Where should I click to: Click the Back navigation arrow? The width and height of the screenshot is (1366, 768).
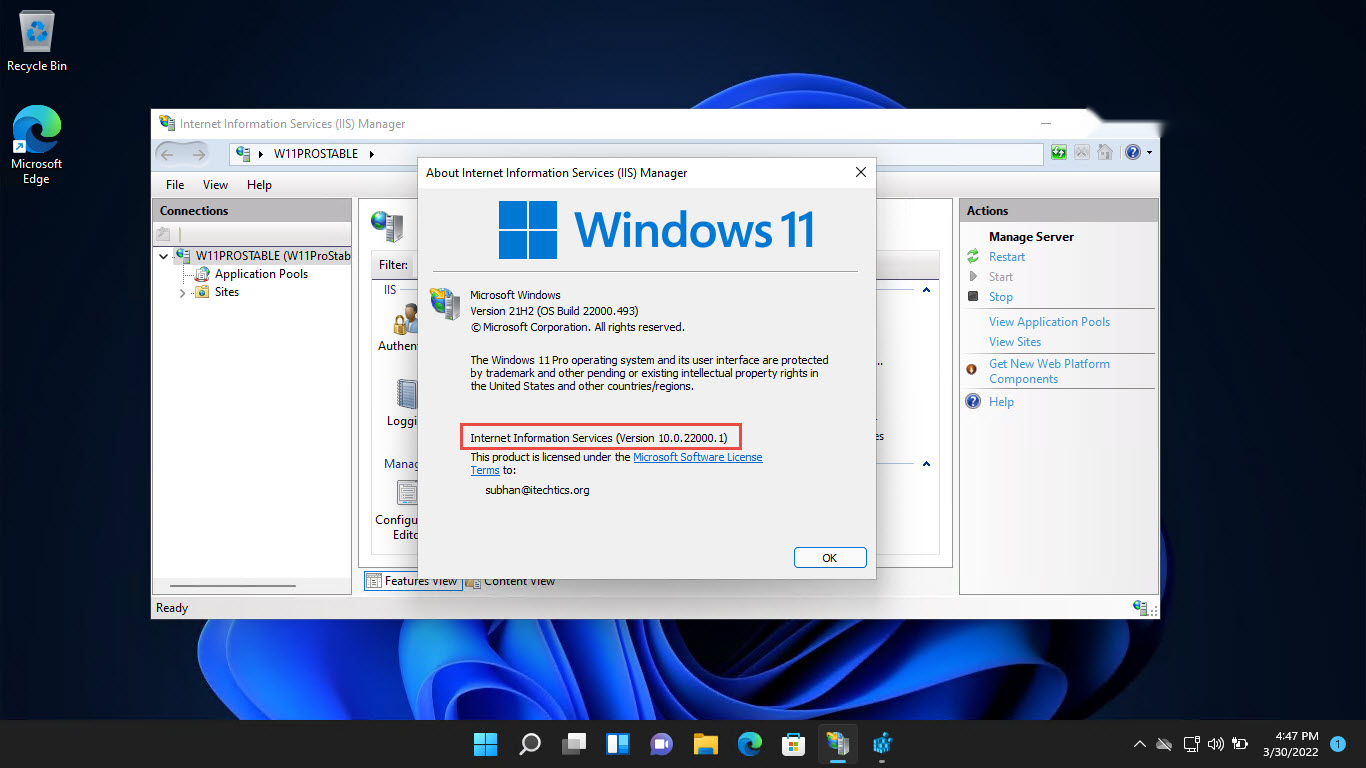point(167,154)
